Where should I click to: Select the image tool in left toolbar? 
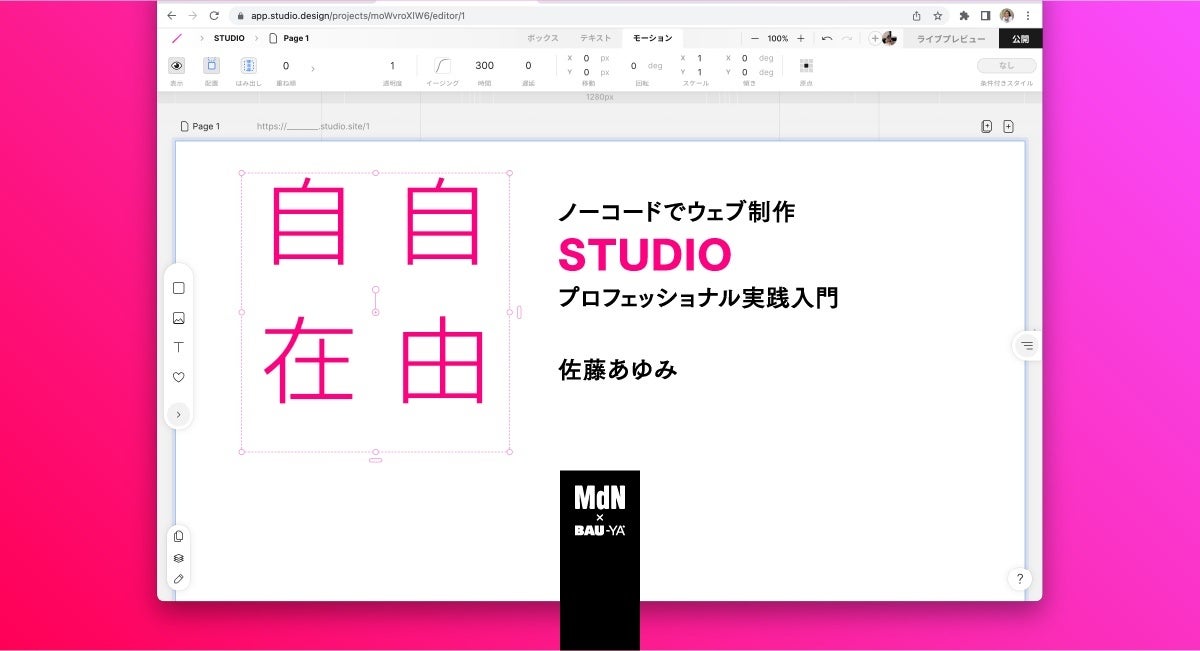pos(179,318)
